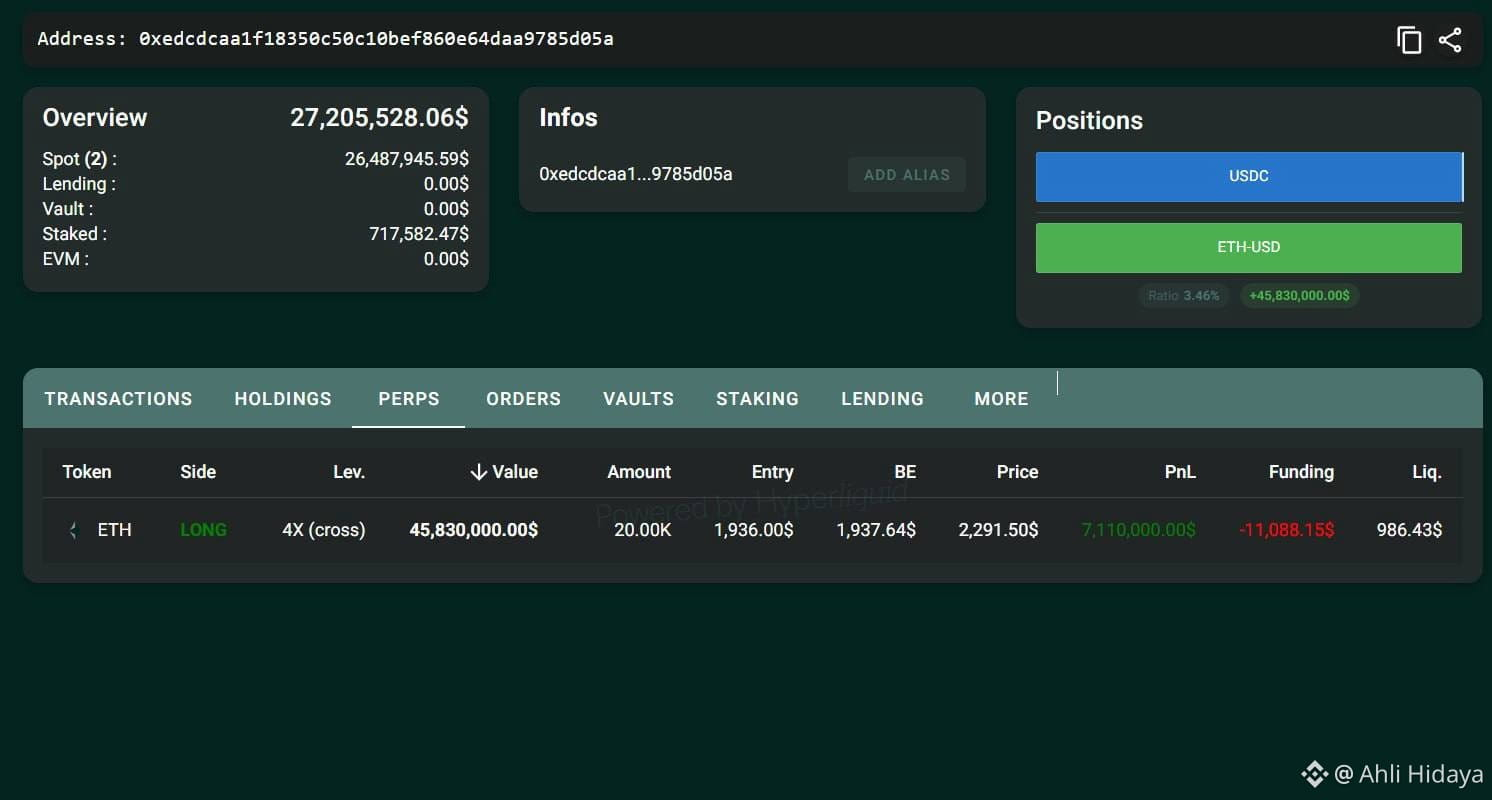Click the +45,830,000.00$ green badge
This screenshot has width=1492, height=800.
pyautogui.click(x=1300, y=296)
